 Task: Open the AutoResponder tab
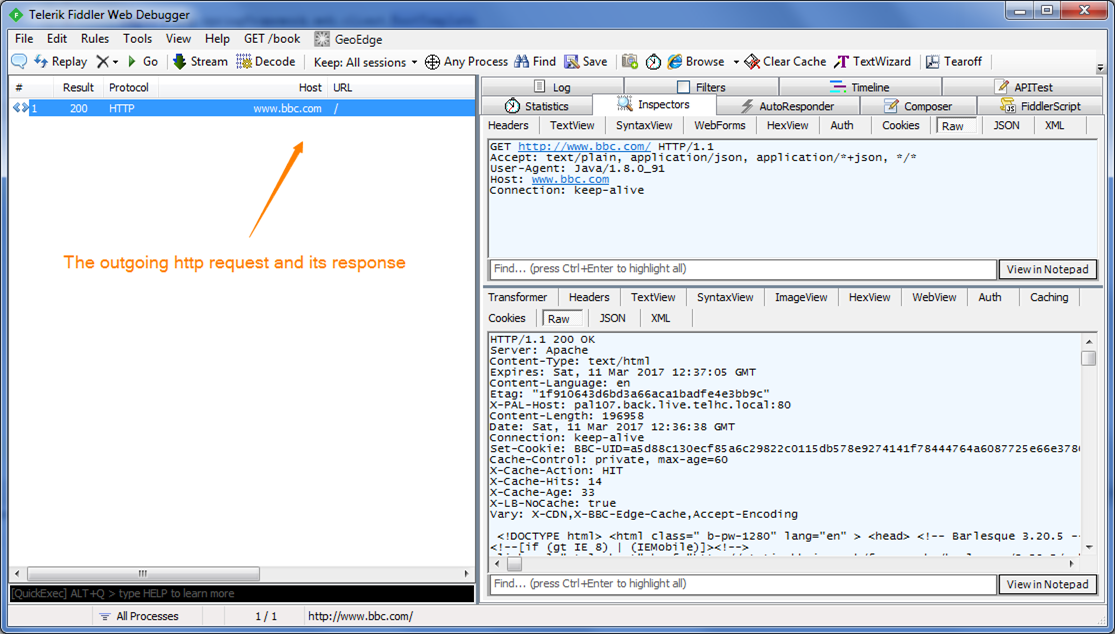[788, 106]
